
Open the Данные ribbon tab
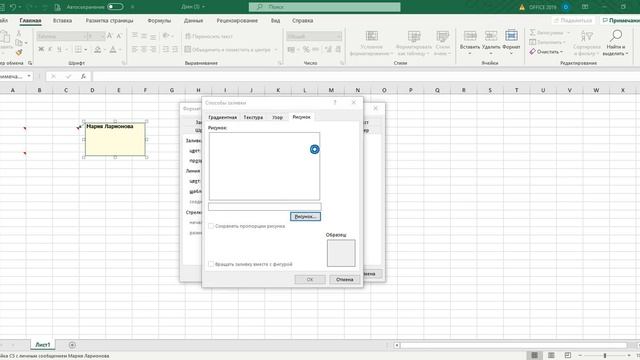[193, 20]
